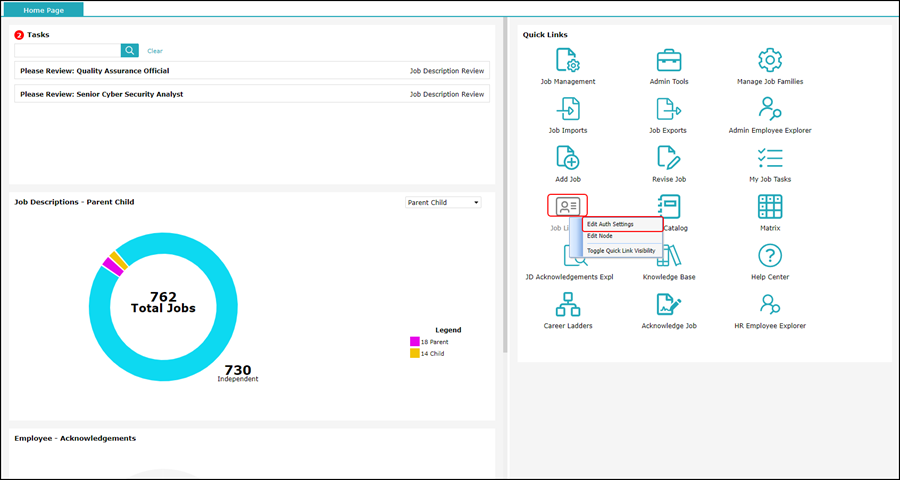
Task: Click the Job Library ID card icon
Action: 568,206
